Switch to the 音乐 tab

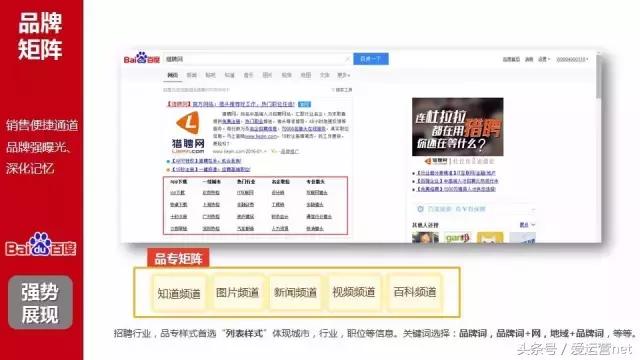(248, 75)
